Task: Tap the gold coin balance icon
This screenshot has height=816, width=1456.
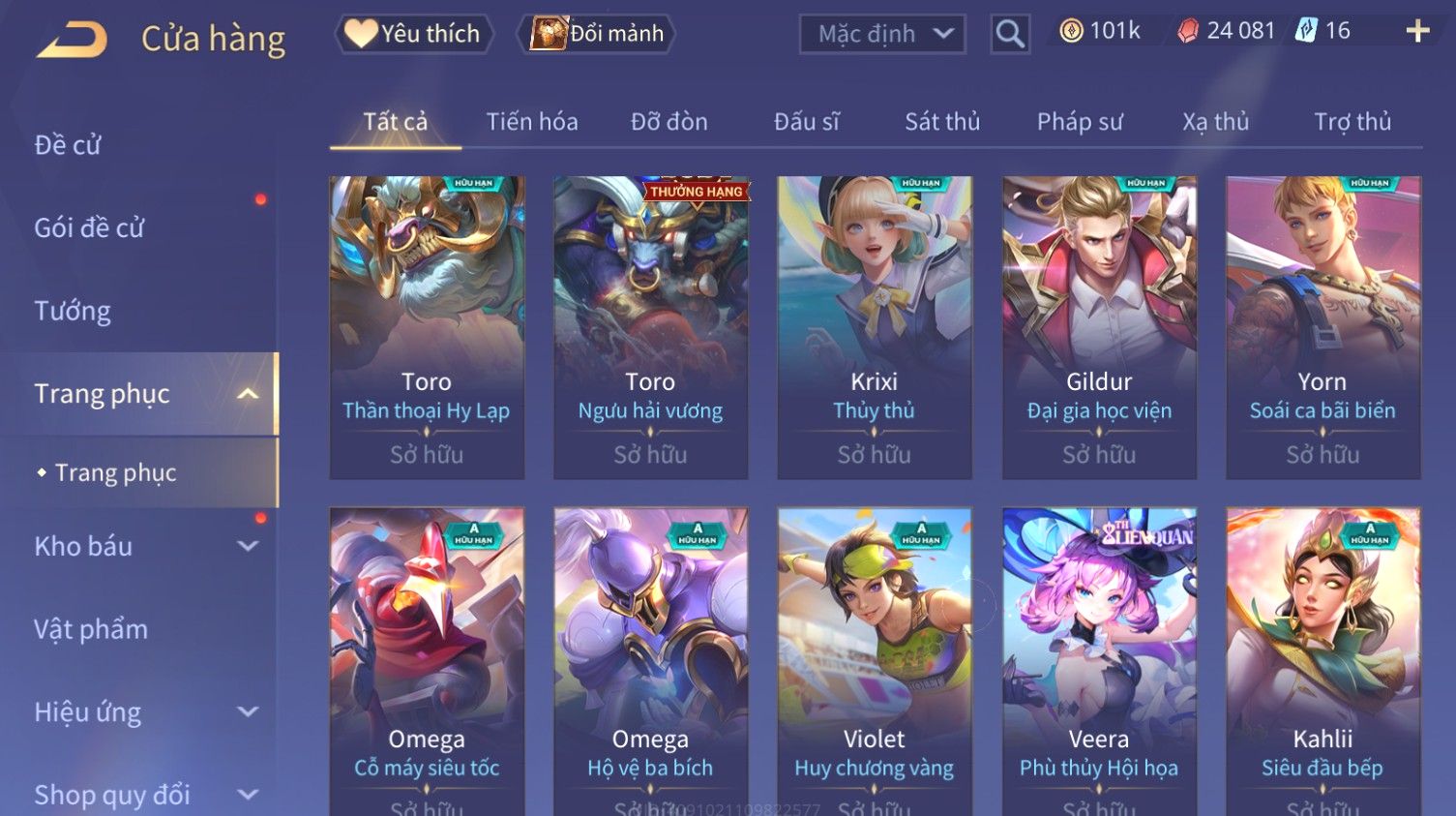Action: pyautogui.click(x=1071, y=32)
